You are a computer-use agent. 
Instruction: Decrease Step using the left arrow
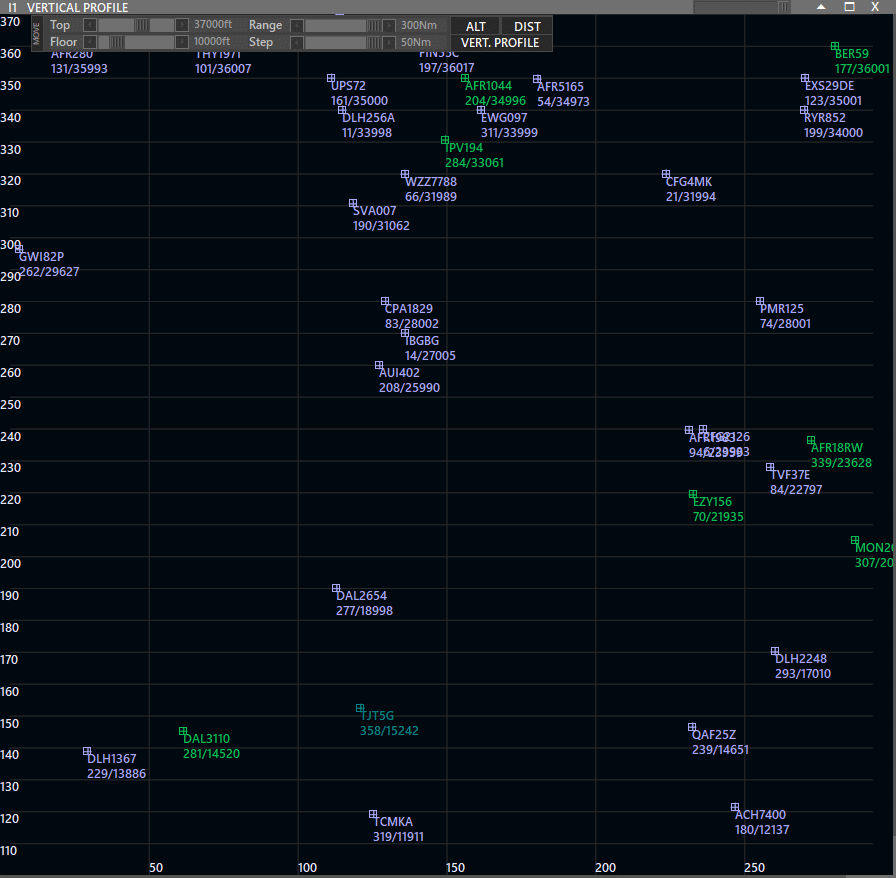[296, 42]
